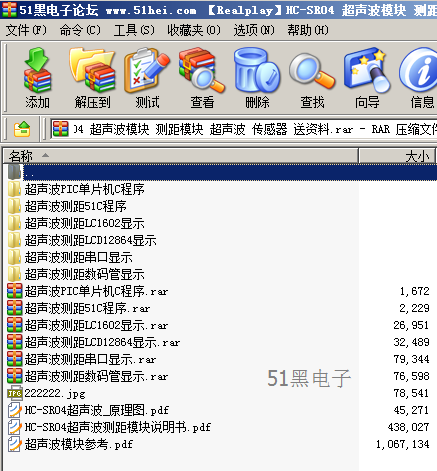Screen dimensions: 437x471
Task: Click the 添加 (Add) toolbar icon
Action: (x=37, y=78)
